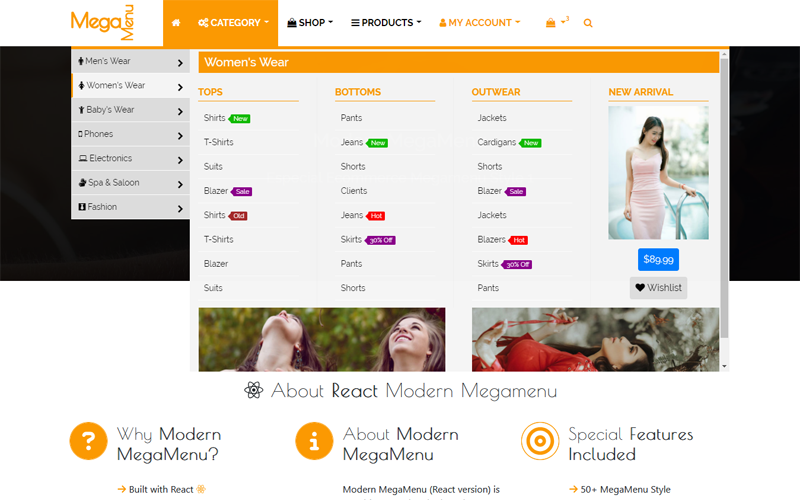Click the Hot badge beside Jeans

point(375,216)
